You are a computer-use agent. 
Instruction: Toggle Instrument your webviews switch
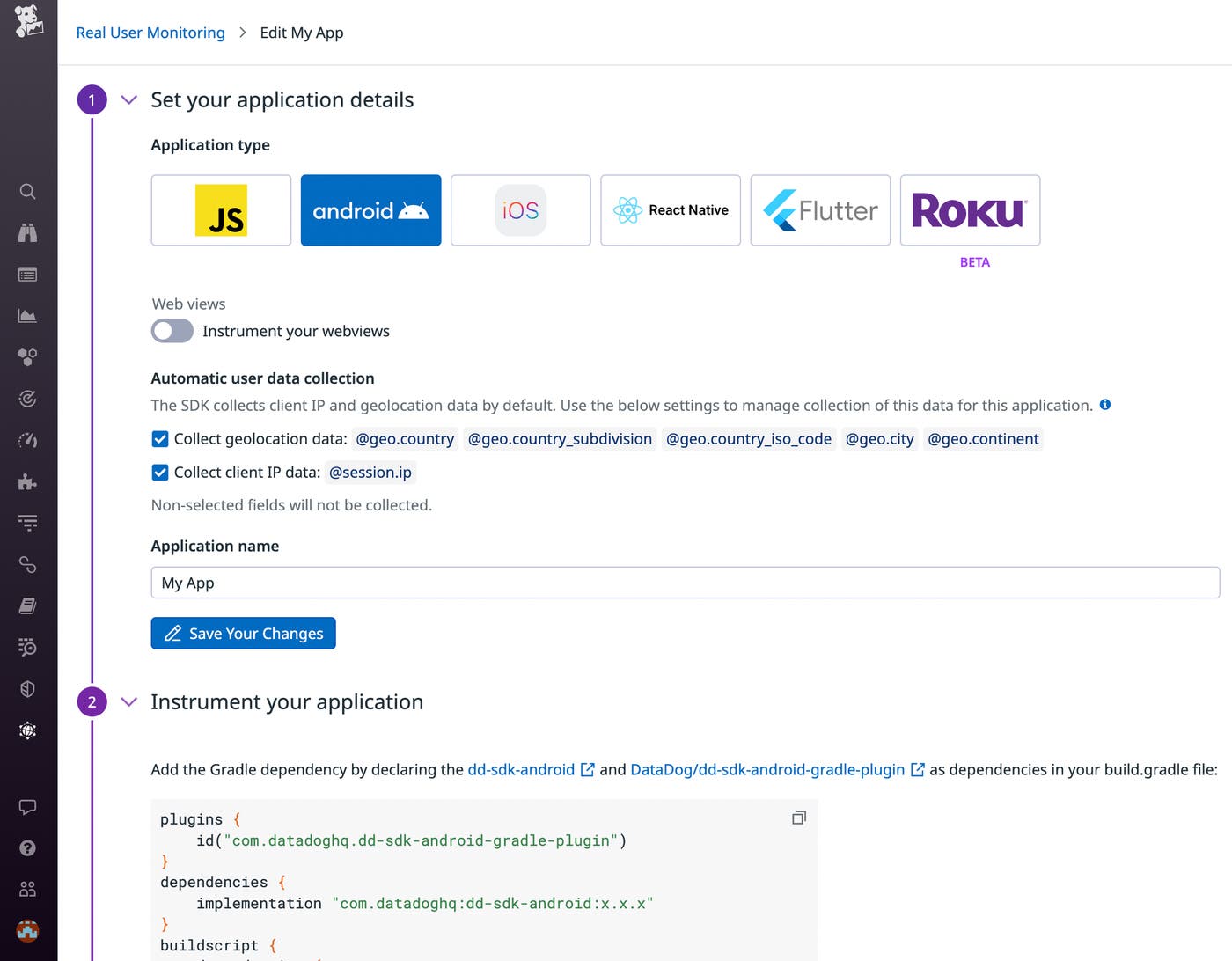click(172, 331)
